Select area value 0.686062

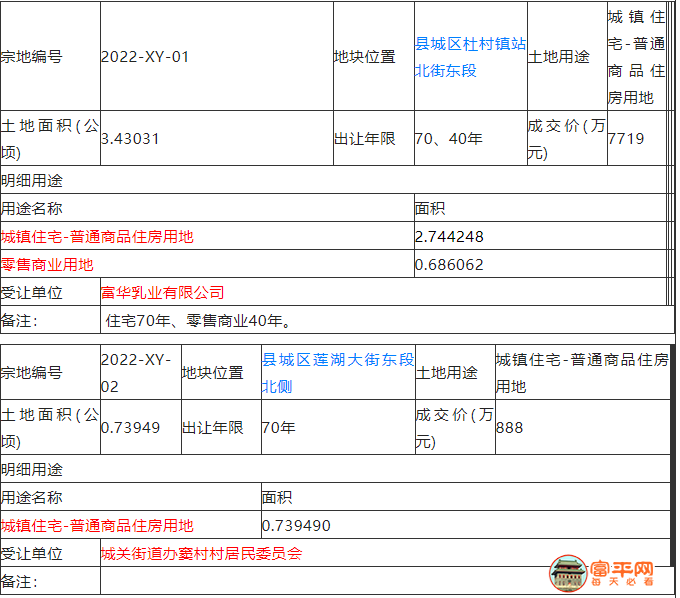point(449,265)
